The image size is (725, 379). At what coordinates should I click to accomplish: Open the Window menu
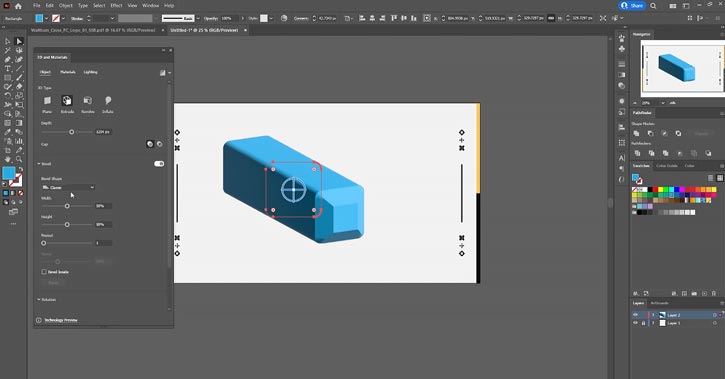pos(150,6)
